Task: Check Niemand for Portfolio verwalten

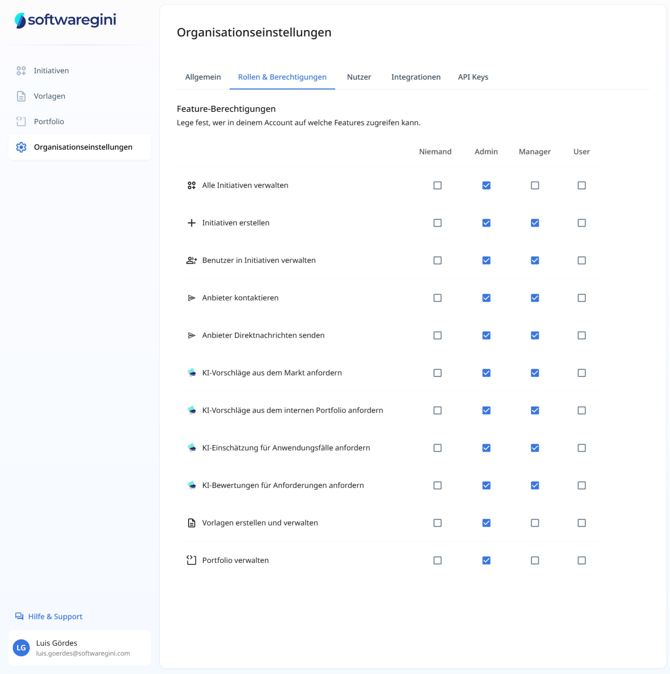Action: tap(437, 561)
